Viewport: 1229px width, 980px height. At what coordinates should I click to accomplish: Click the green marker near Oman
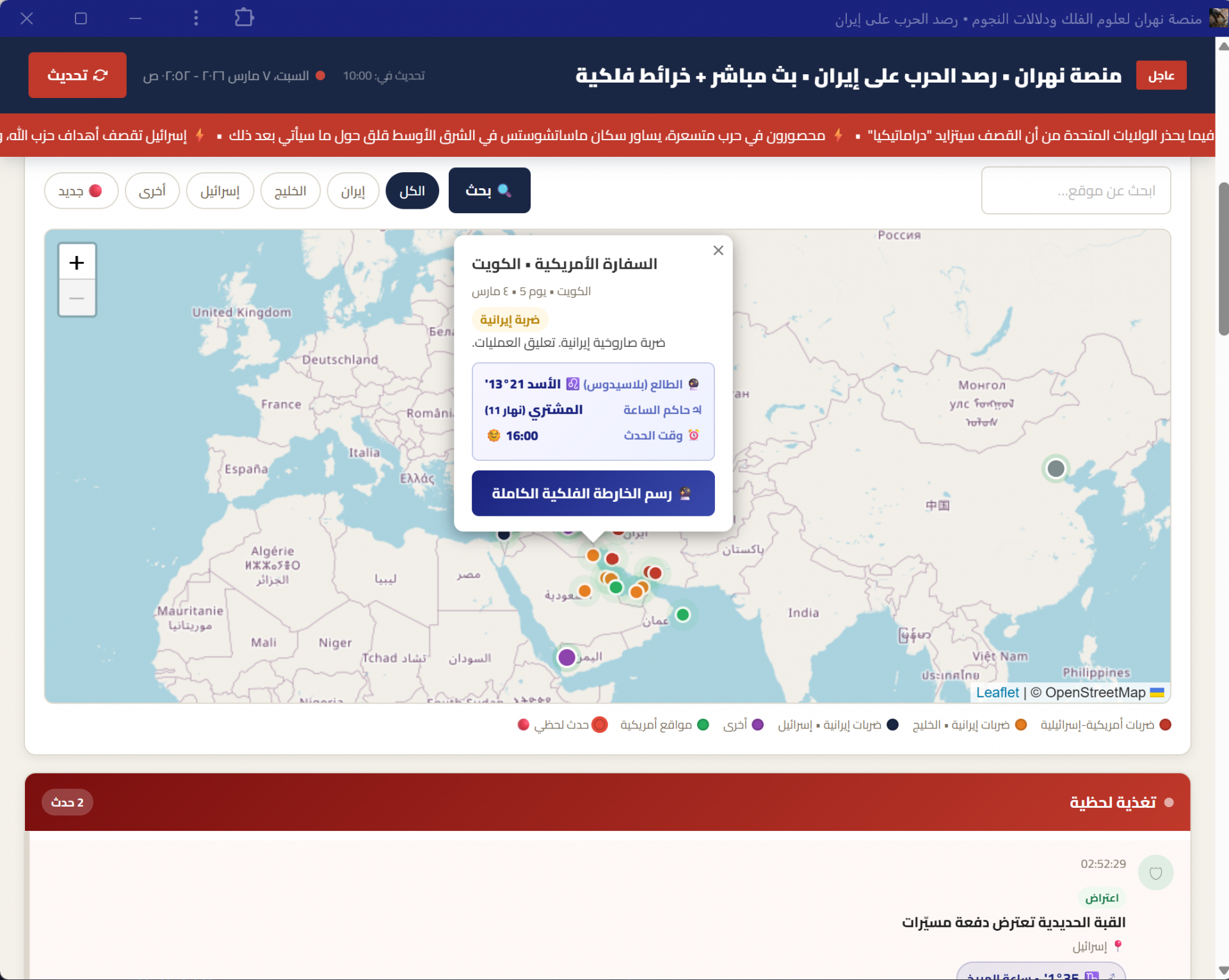683,615
